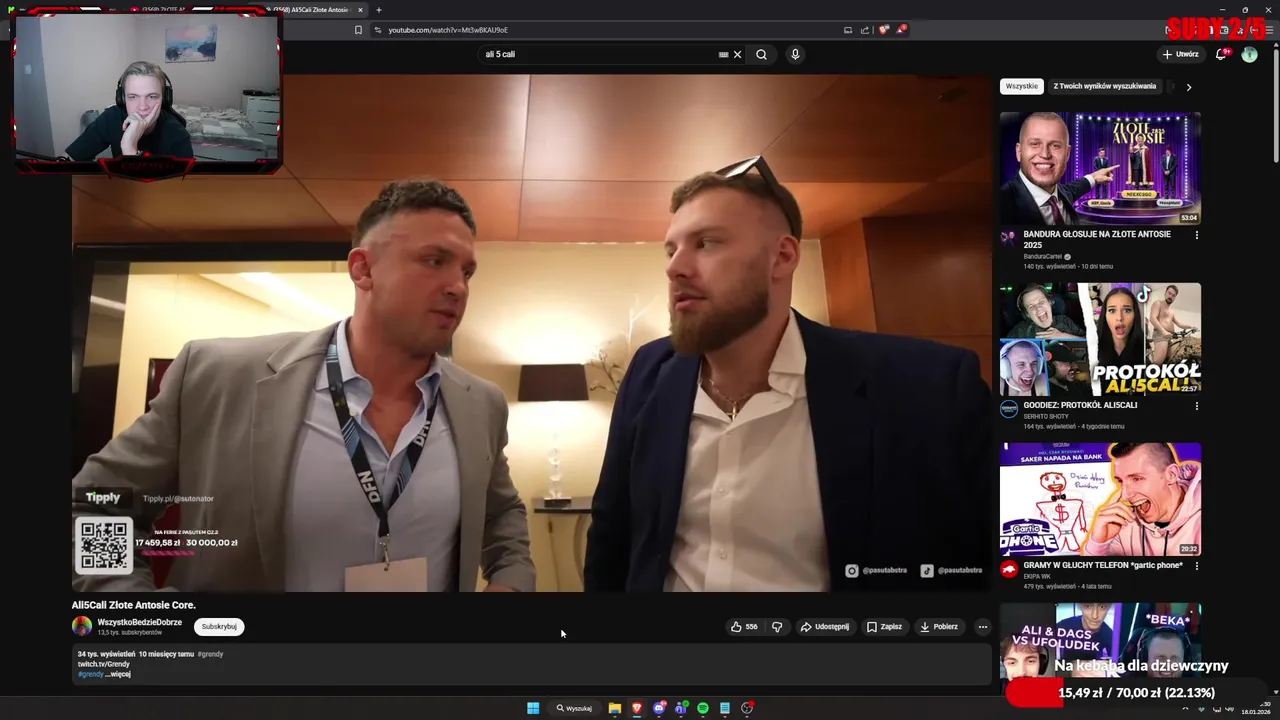This screenshot has height=720, width=1280.
Task: Open options for Gramy w Głuchy Telefon video
Action: [x=1196, y=566]
